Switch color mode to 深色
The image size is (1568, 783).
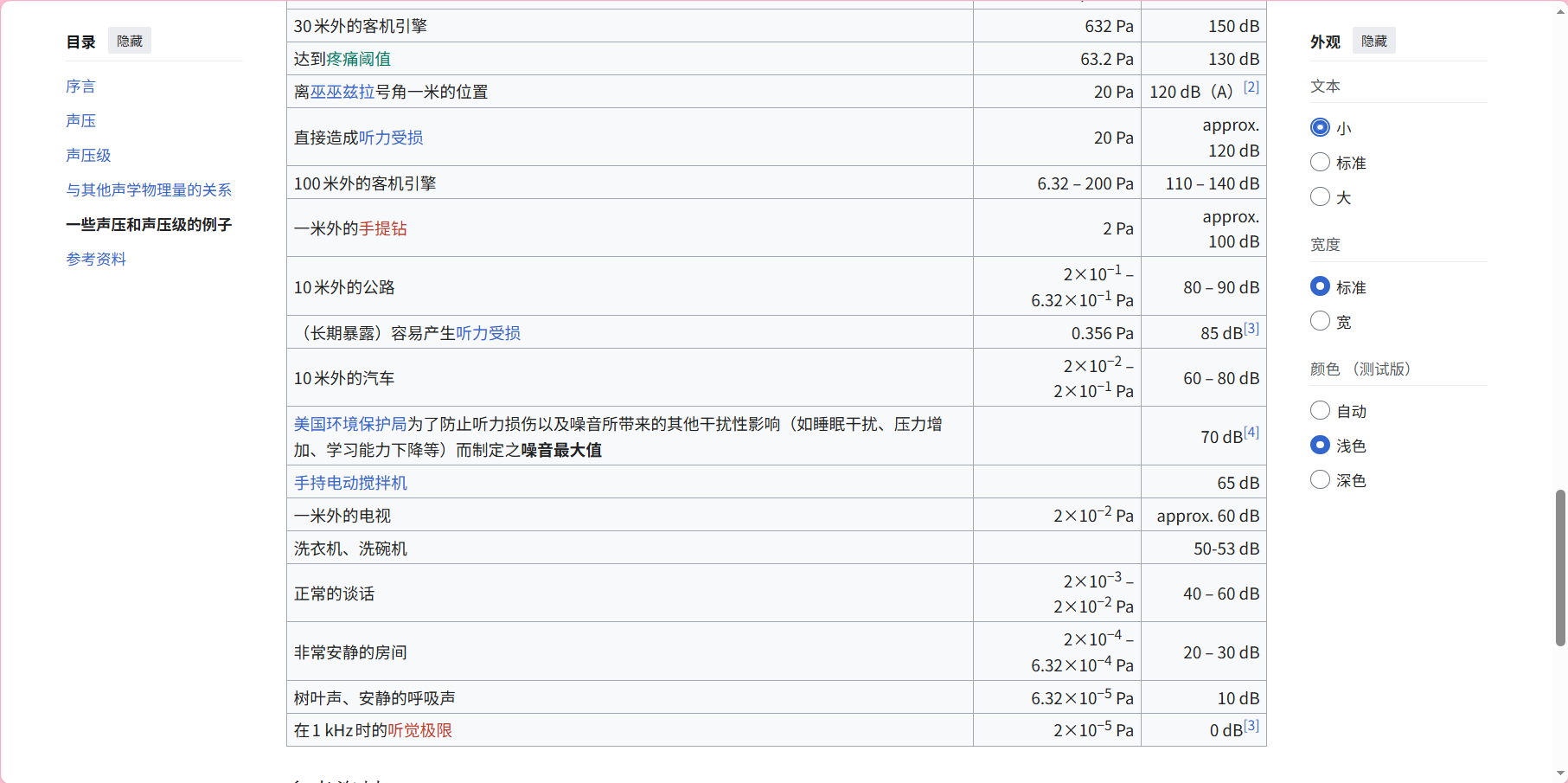[x=1320, y=480]
